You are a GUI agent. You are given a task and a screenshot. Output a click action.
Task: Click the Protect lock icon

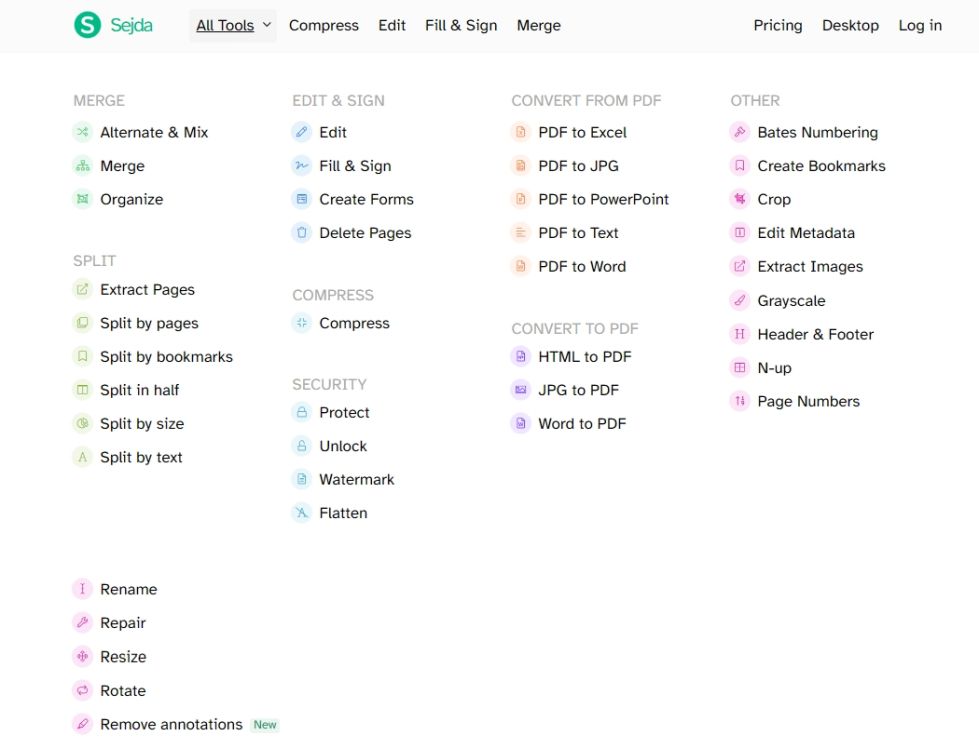click(302, 412)
